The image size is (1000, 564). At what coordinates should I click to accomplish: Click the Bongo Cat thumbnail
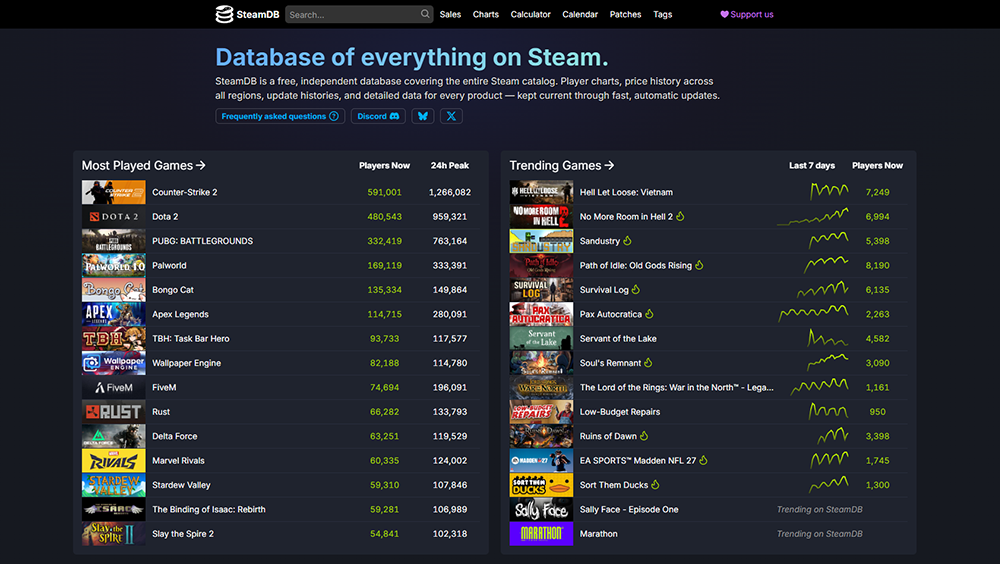114,290
